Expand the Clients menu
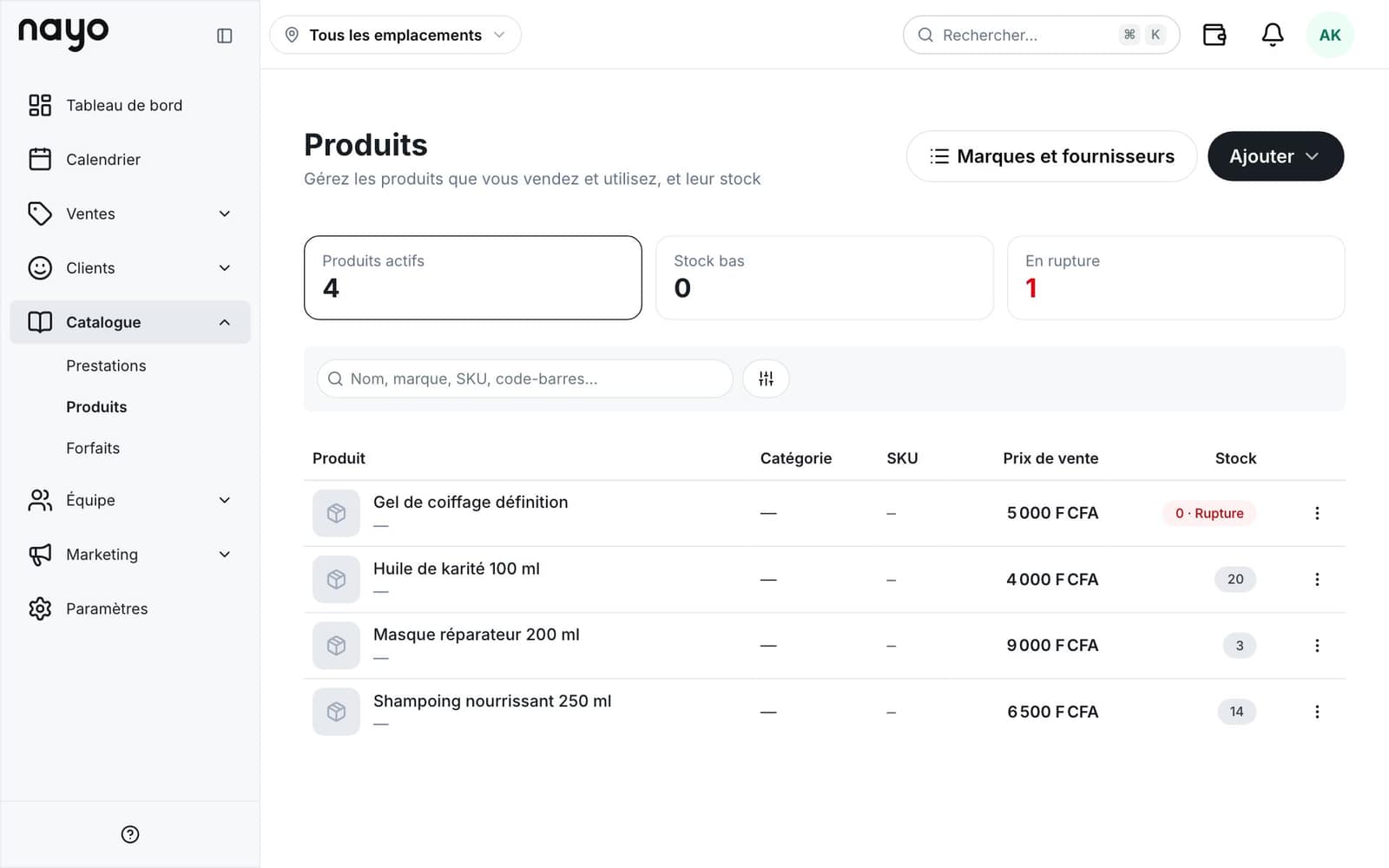Image resolution: width=1389 pixels, height=868 pixels. pos(130,268)
